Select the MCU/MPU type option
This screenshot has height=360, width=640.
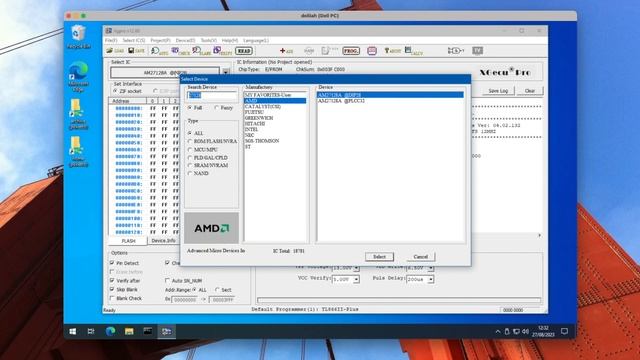[190, 150]
